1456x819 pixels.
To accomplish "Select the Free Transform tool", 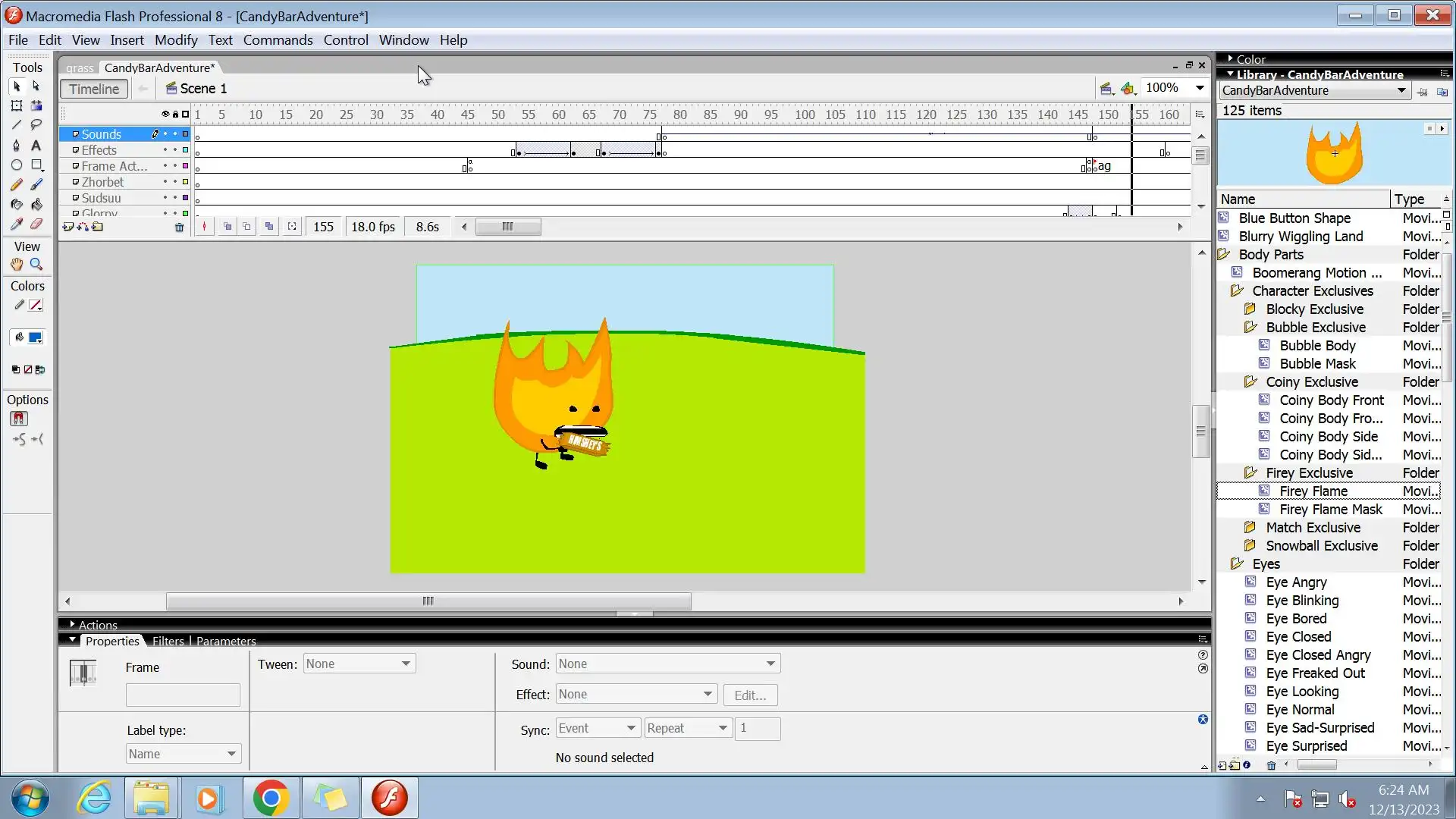I will click(17, 106).
